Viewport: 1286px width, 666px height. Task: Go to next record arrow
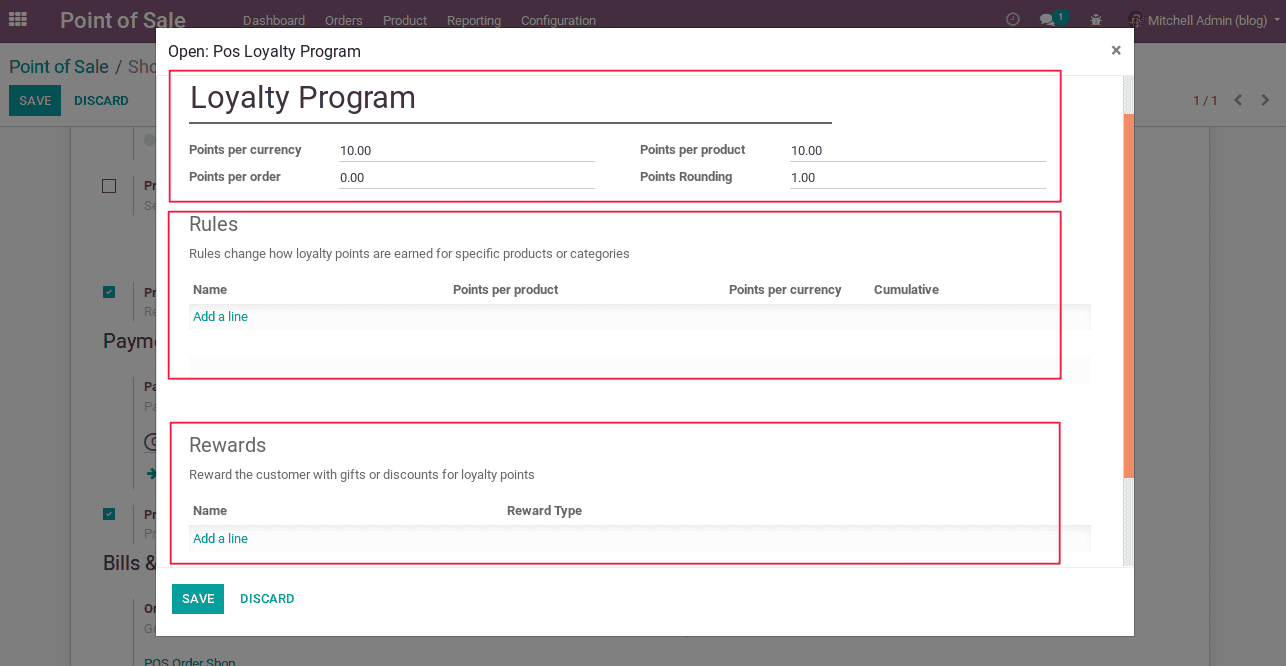(x=1265, y=100)
